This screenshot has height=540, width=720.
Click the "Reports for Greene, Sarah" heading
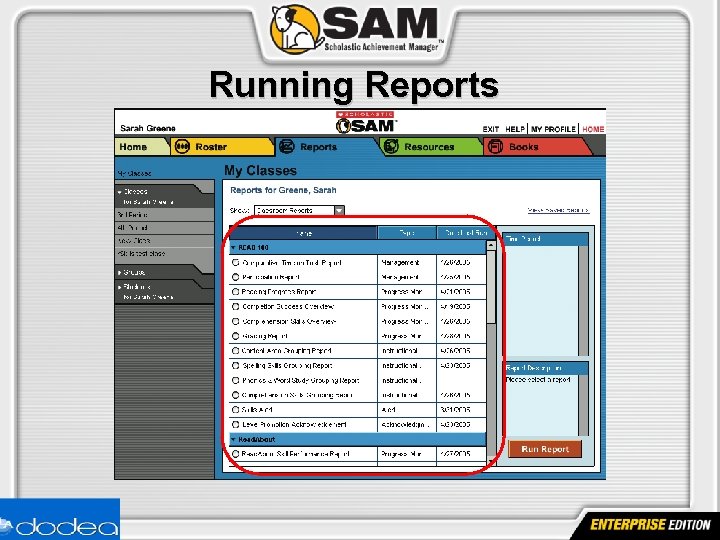click(x=283, y=190)
